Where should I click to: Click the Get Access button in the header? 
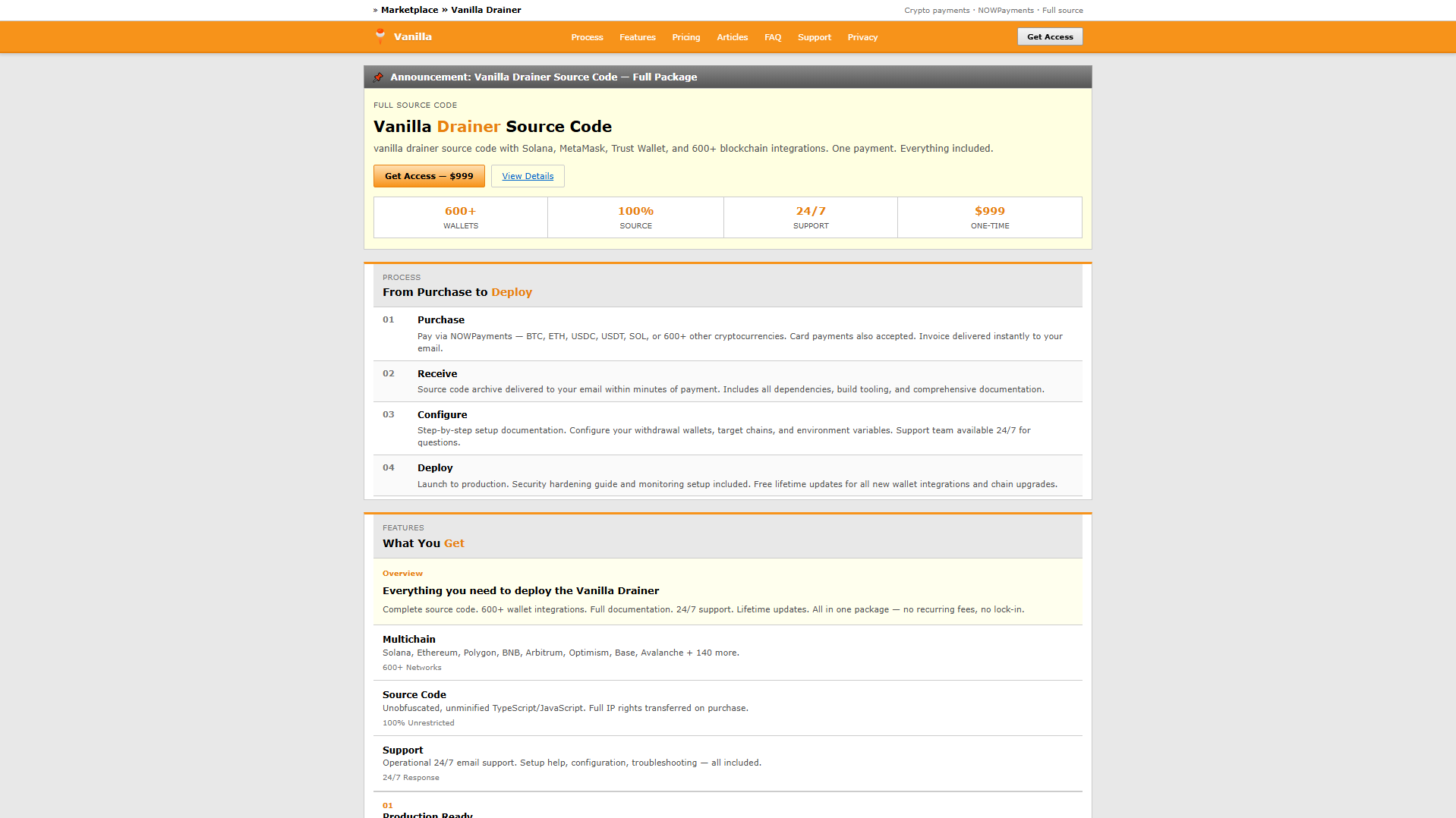[1050, 36]
